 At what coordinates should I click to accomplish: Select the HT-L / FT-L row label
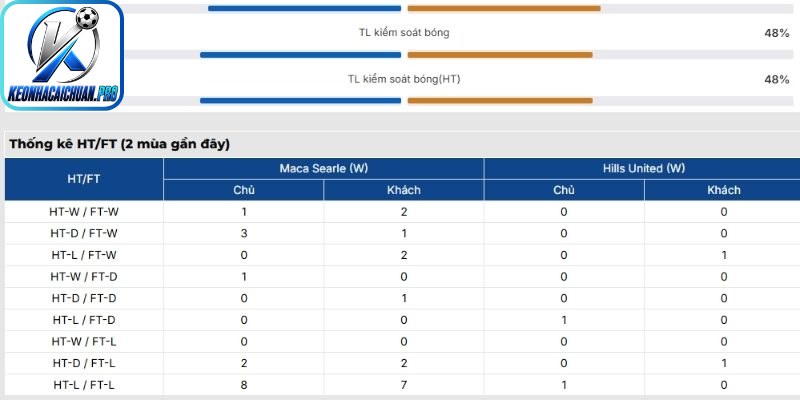point(84,385)
